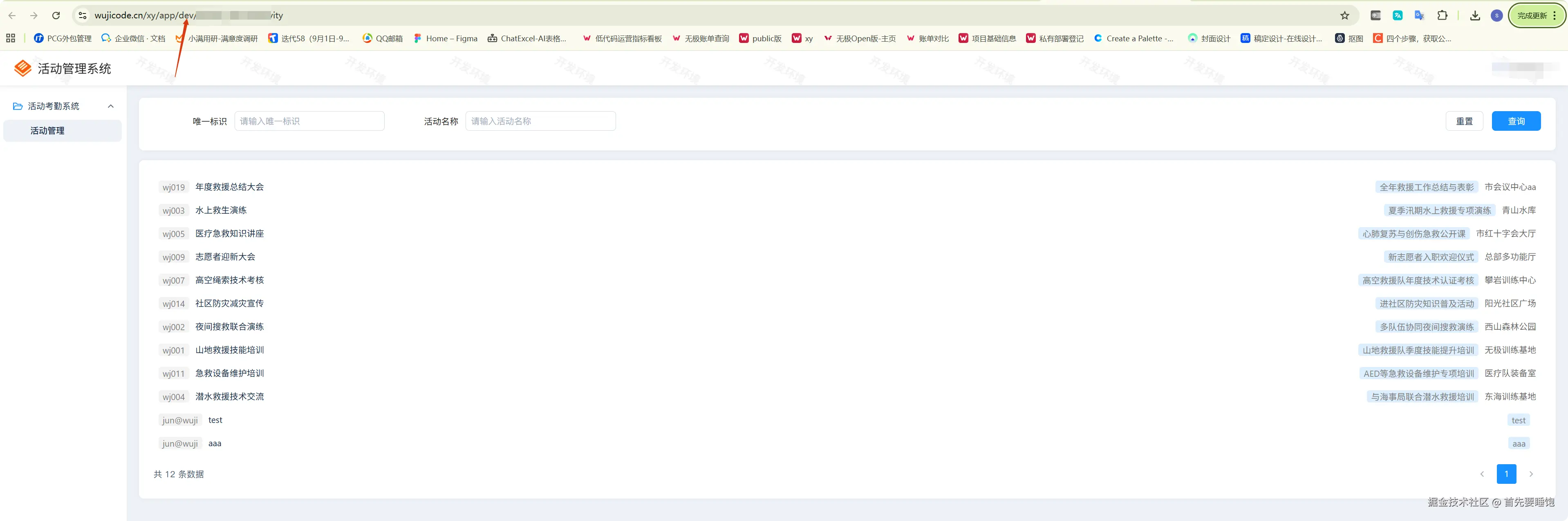
Task: Open the Extensions puzzle icon
Action: (1442, 16)
